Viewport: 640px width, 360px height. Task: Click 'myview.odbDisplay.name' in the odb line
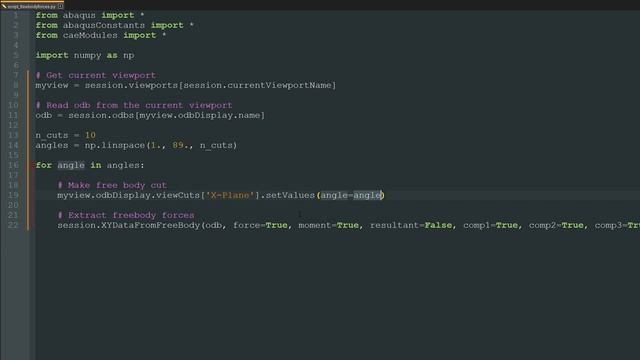tap(200, 116)
